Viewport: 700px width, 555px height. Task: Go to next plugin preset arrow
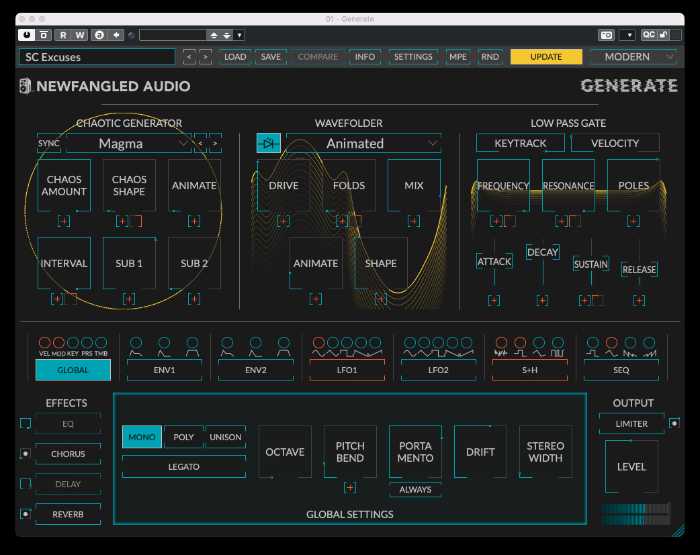pos(205,57)
